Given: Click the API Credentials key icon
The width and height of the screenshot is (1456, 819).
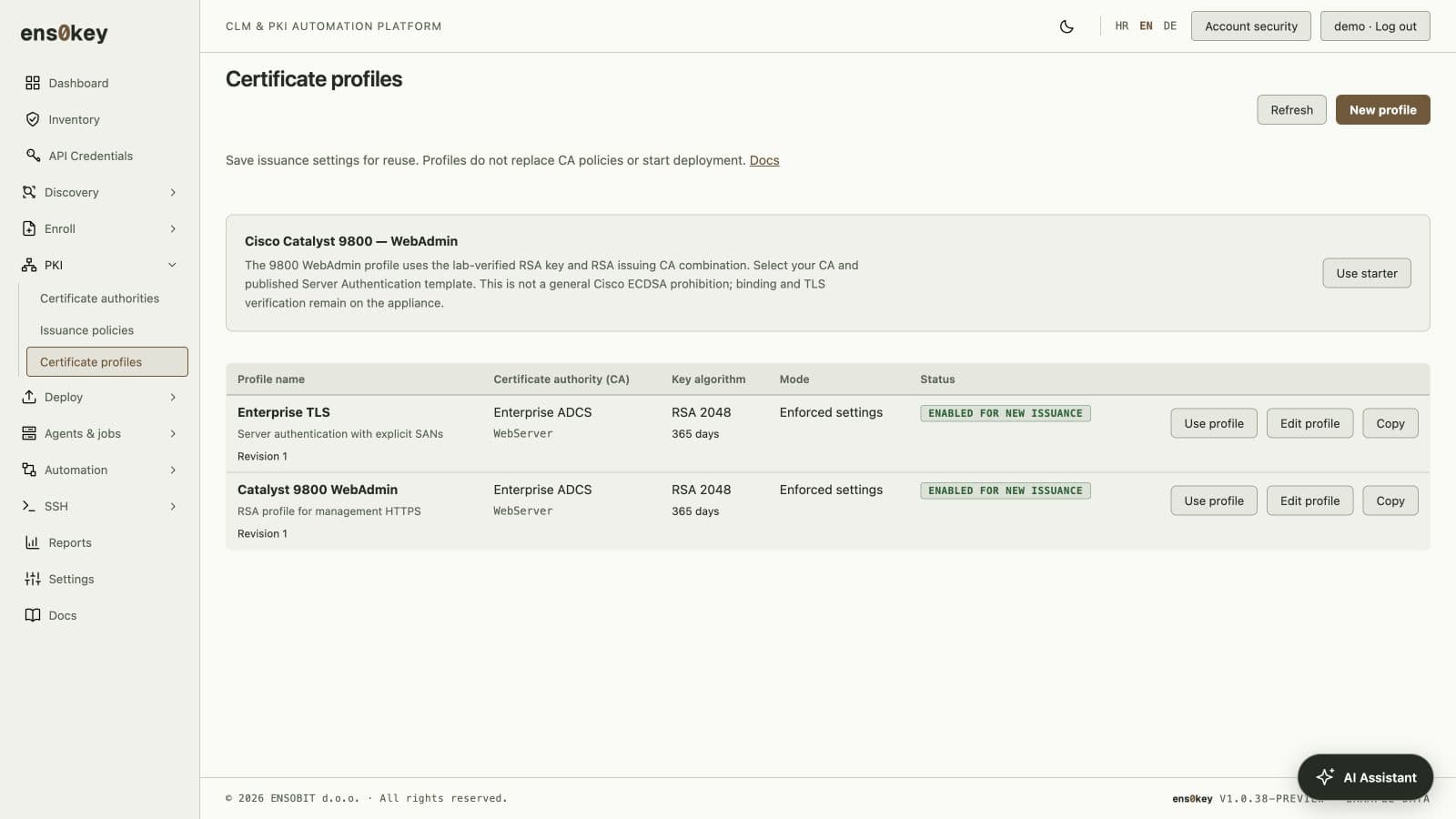Looking at the screenshot, I should pyautogui.click(x=33, y=156).
